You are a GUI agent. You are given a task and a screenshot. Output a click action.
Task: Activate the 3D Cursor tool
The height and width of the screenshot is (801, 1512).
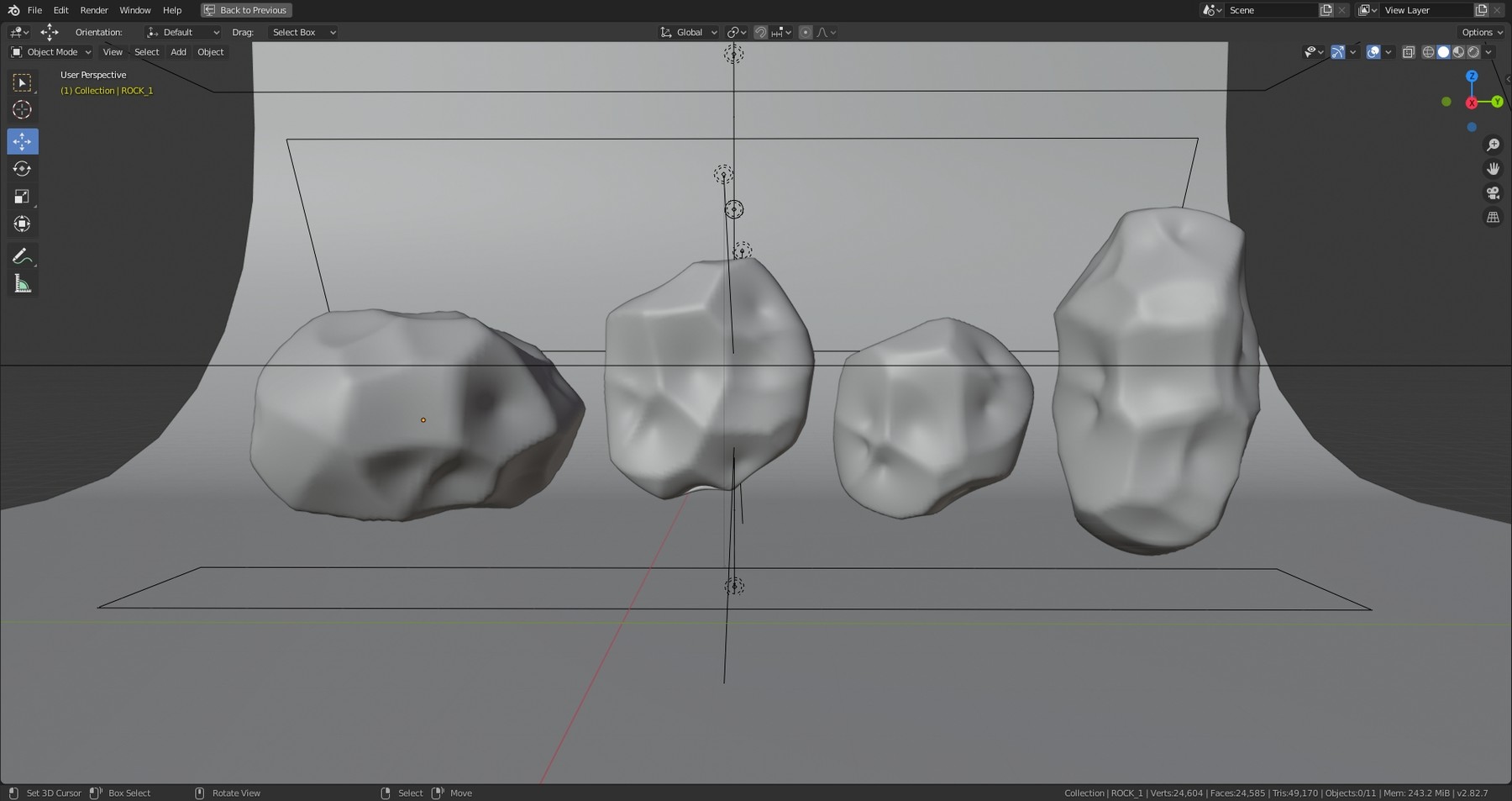point(23,109)
